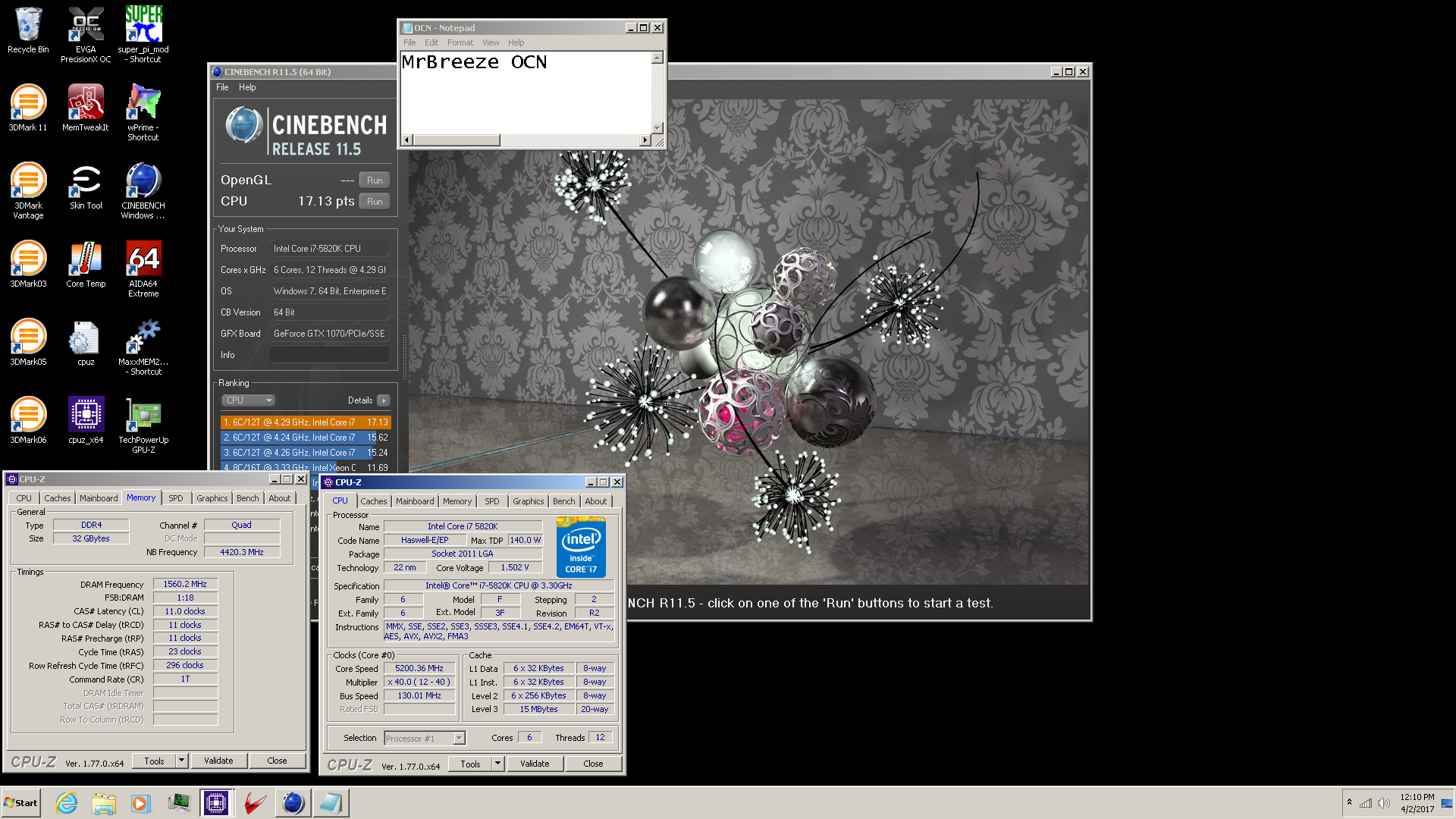Viewport: 1456px width, 819px height.
Task: Open Notepad Format menu
Action: [460, 42]
